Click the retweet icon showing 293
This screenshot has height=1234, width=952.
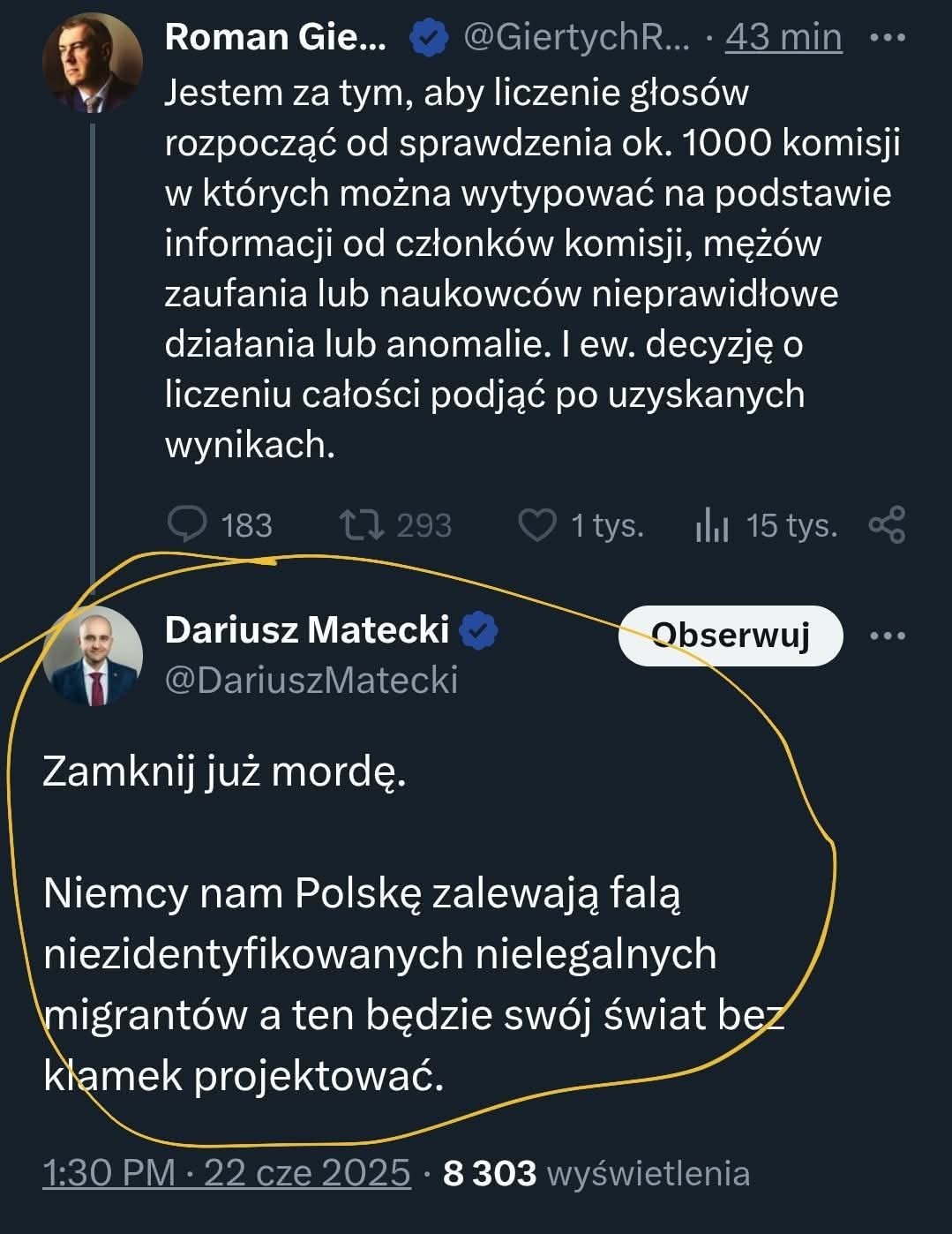click(x=362, y=525)
